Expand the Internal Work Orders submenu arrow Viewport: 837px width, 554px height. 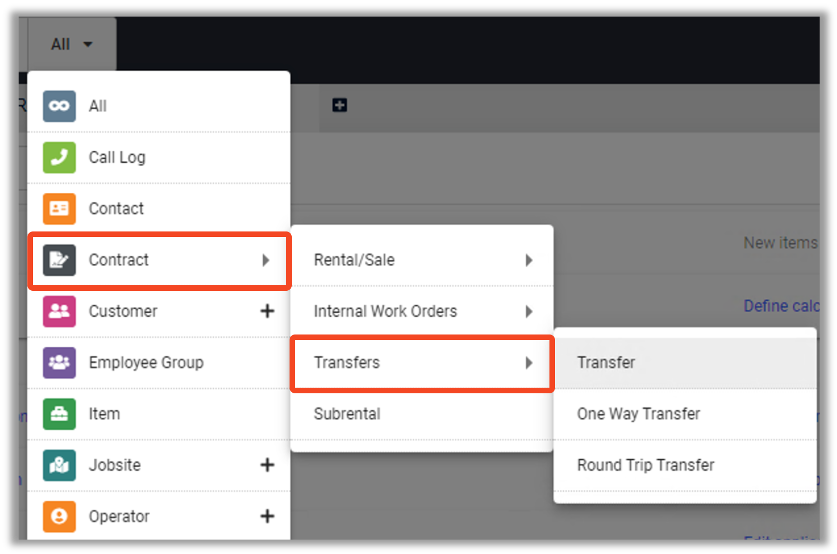coord(529,311)
